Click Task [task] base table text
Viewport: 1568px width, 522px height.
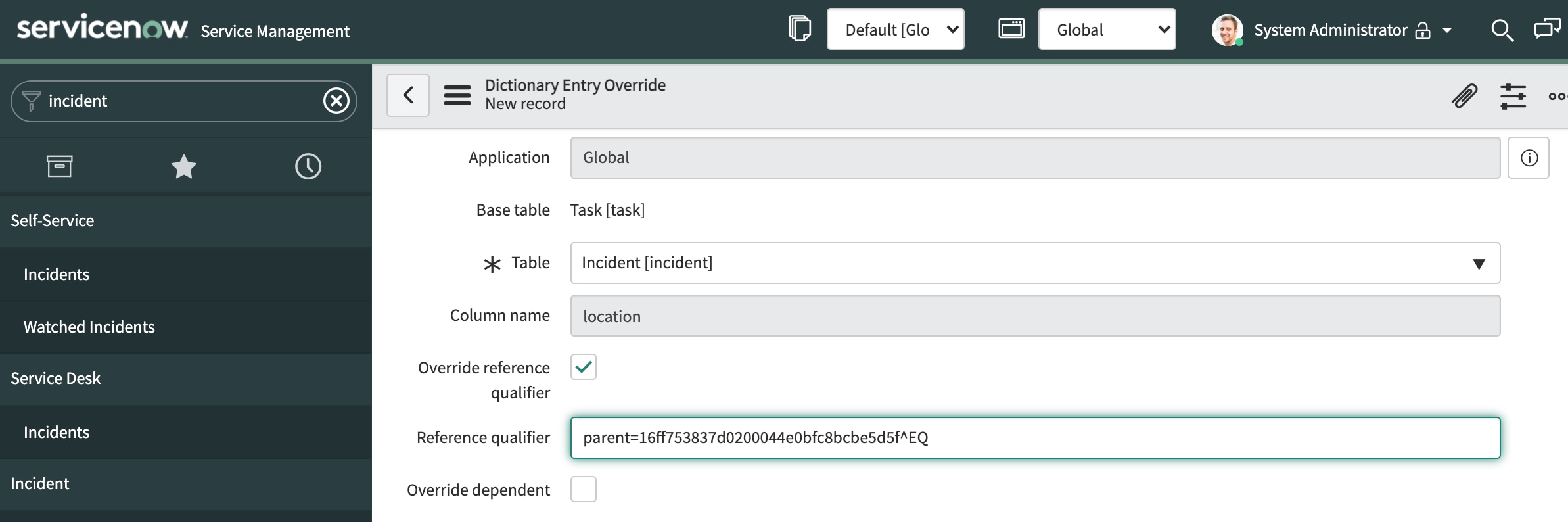[607, 210]
